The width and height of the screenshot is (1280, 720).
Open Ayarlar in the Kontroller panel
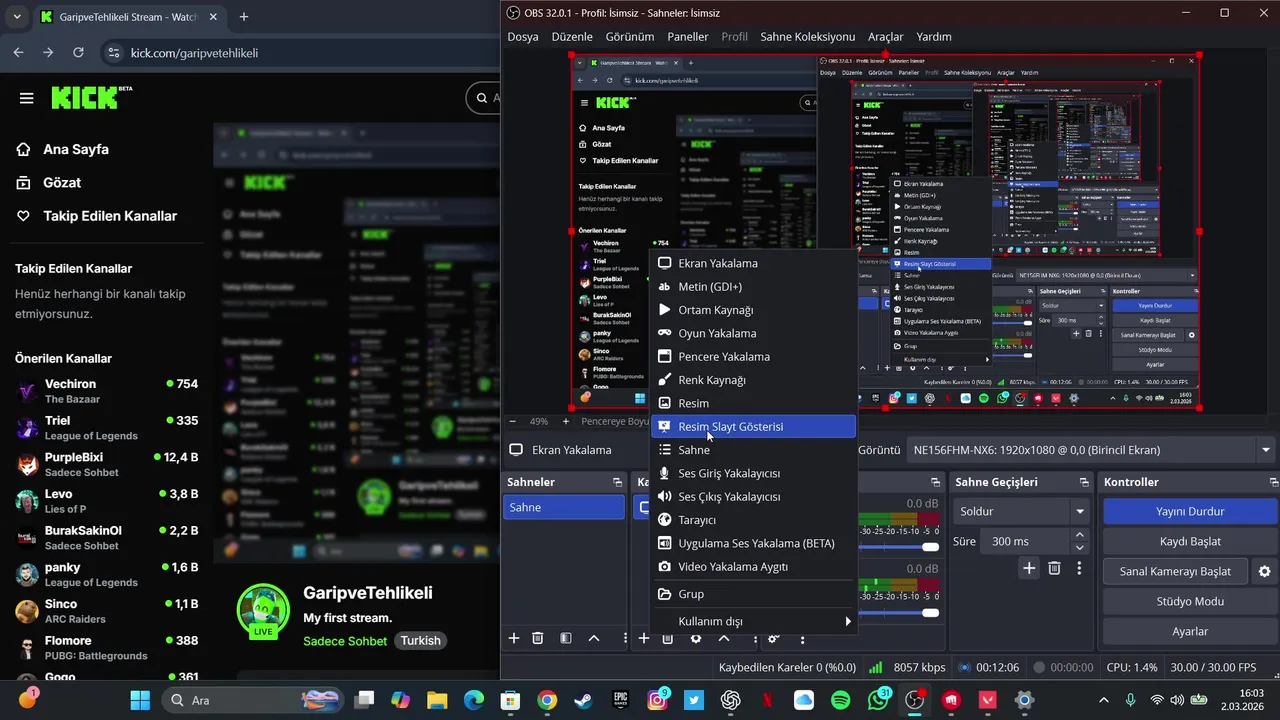click(x=1190, y=631)
